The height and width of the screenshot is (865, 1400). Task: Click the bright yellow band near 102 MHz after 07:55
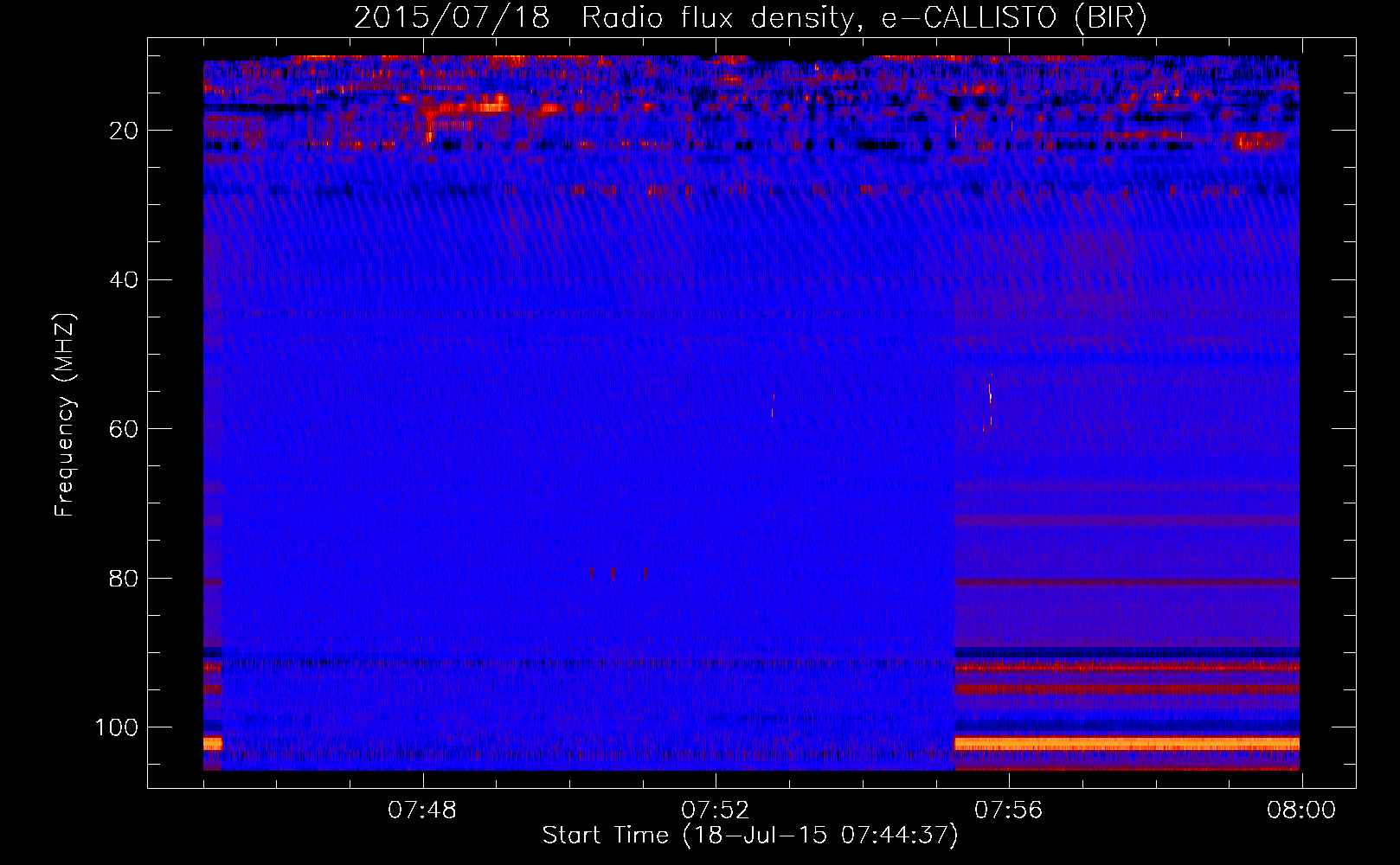pos(1127,743)
